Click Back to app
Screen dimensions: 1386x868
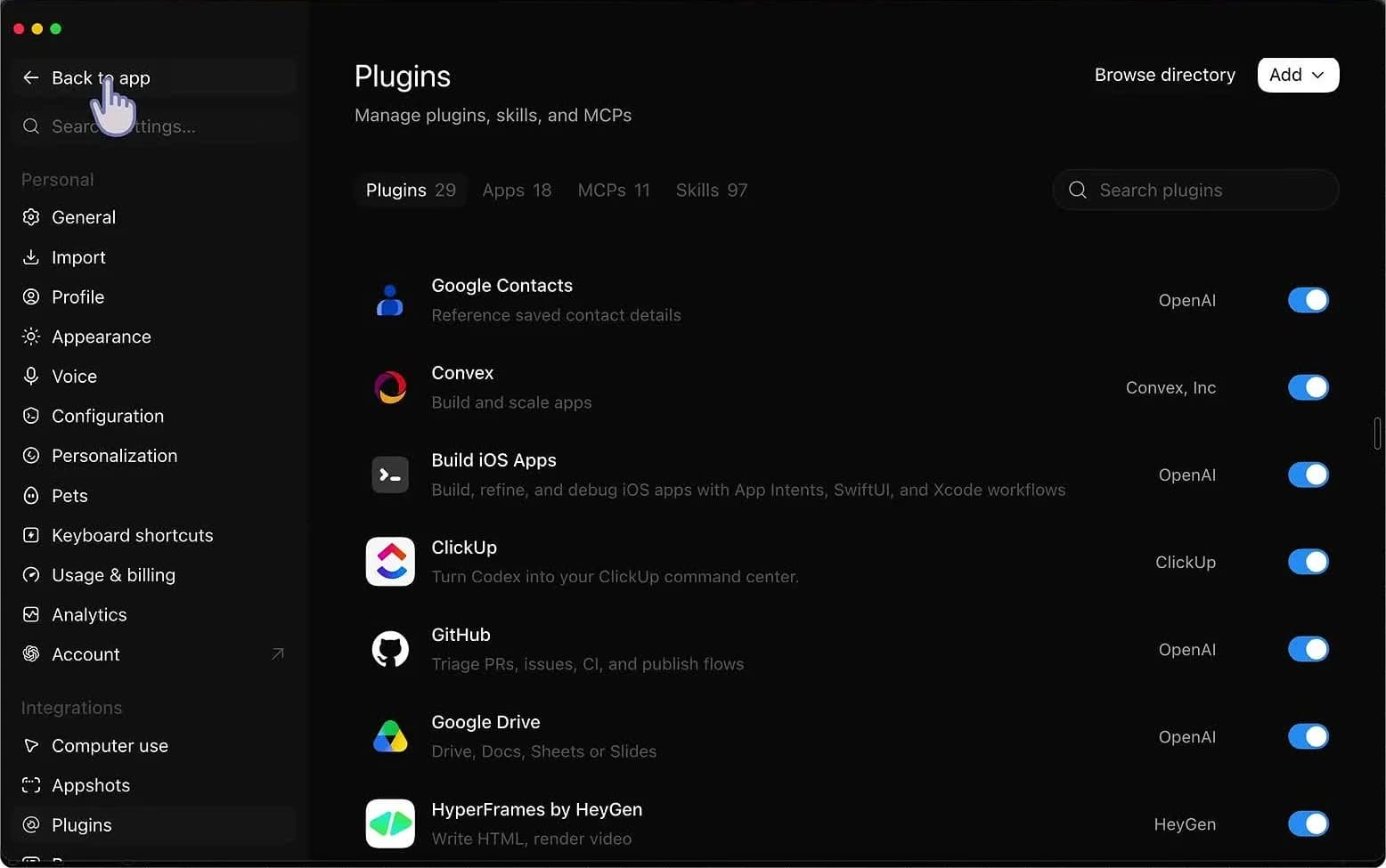[154, 77]
